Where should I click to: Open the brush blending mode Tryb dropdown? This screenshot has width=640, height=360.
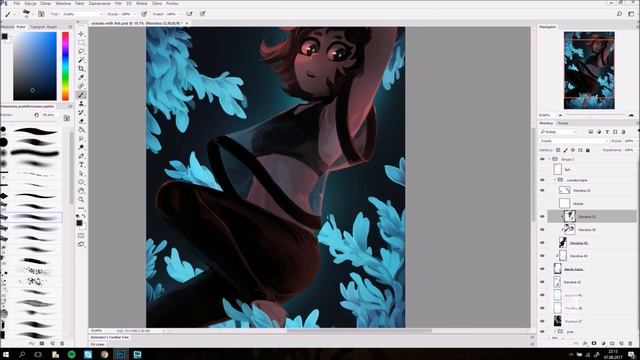pyautogui.click(x=82, y=14)
